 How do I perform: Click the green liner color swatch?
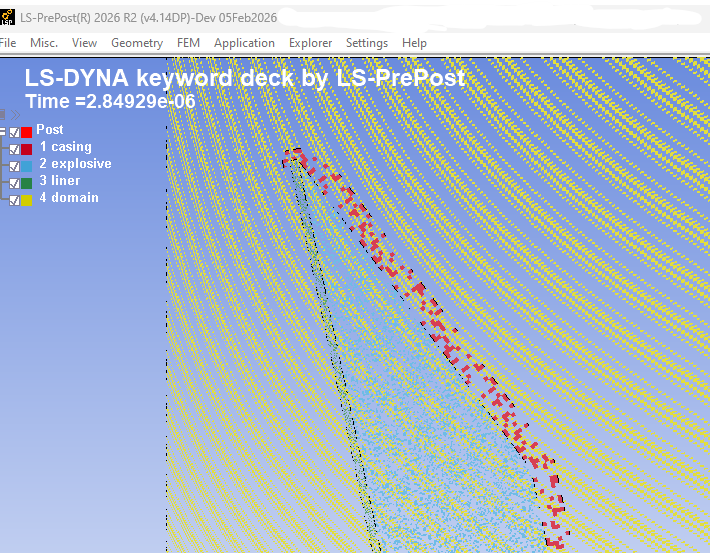point(27,183)
